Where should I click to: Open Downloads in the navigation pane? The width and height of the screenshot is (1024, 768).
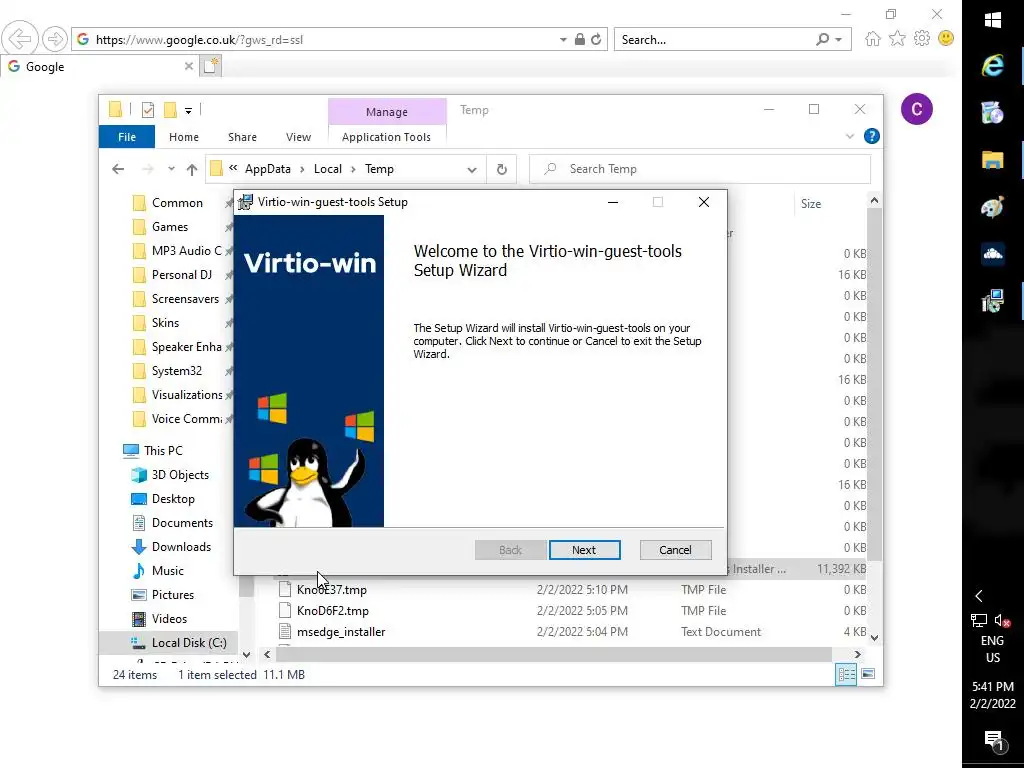pyautogui.click(x=182, y=547)
